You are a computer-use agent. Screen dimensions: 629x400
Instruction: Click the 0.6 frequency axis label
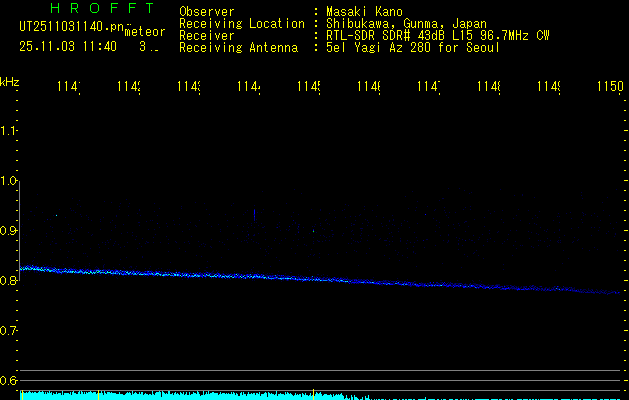tap(9, 380)
